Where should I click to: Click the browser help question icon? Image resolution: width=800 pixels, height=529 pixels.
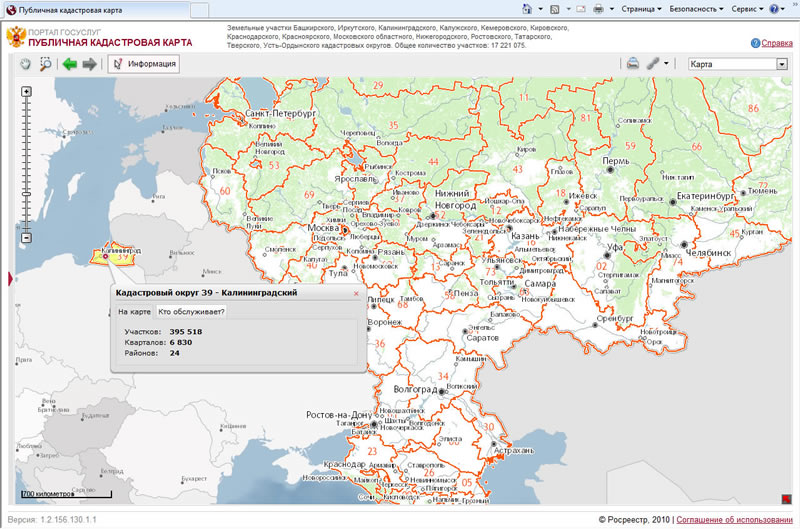tap(774, 9)
